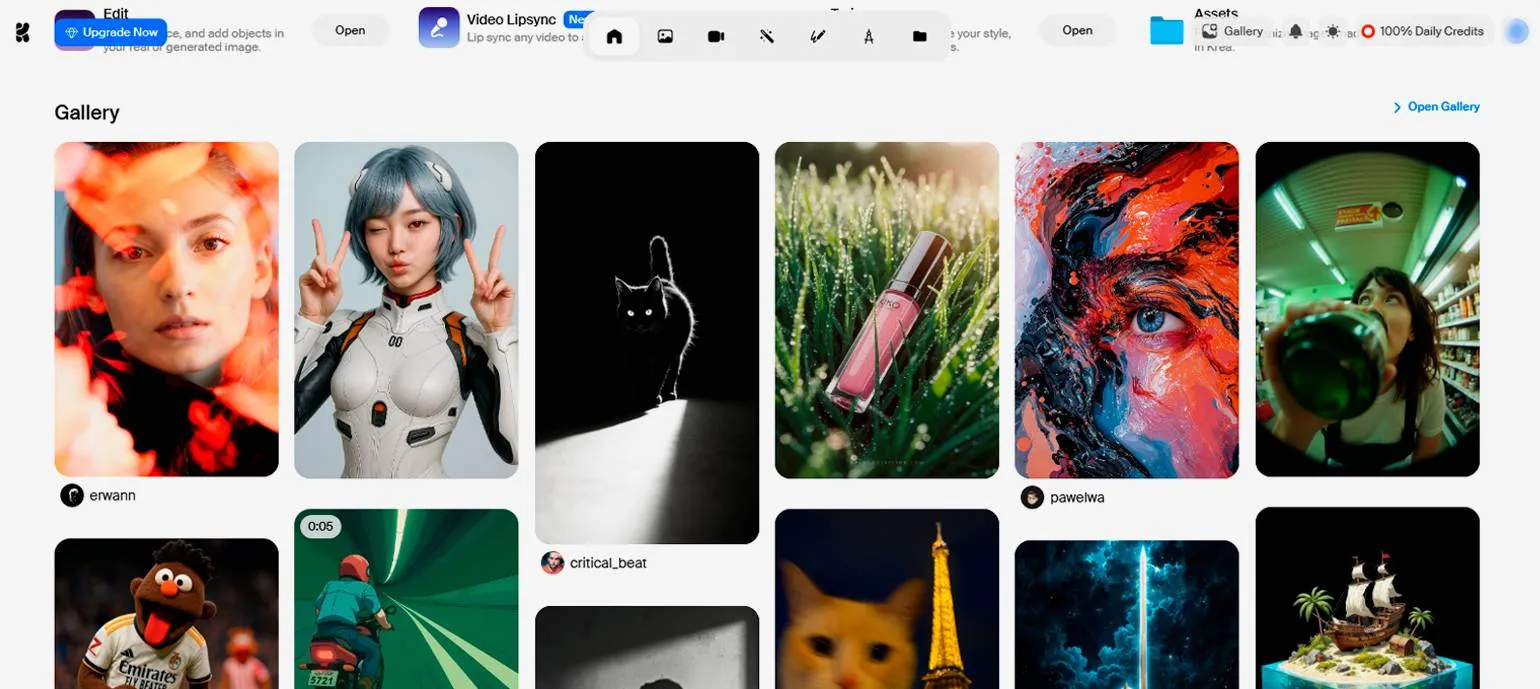Select the Video camera tool icon
Viewport: 1540px width, 689px height.
[716, 36]
